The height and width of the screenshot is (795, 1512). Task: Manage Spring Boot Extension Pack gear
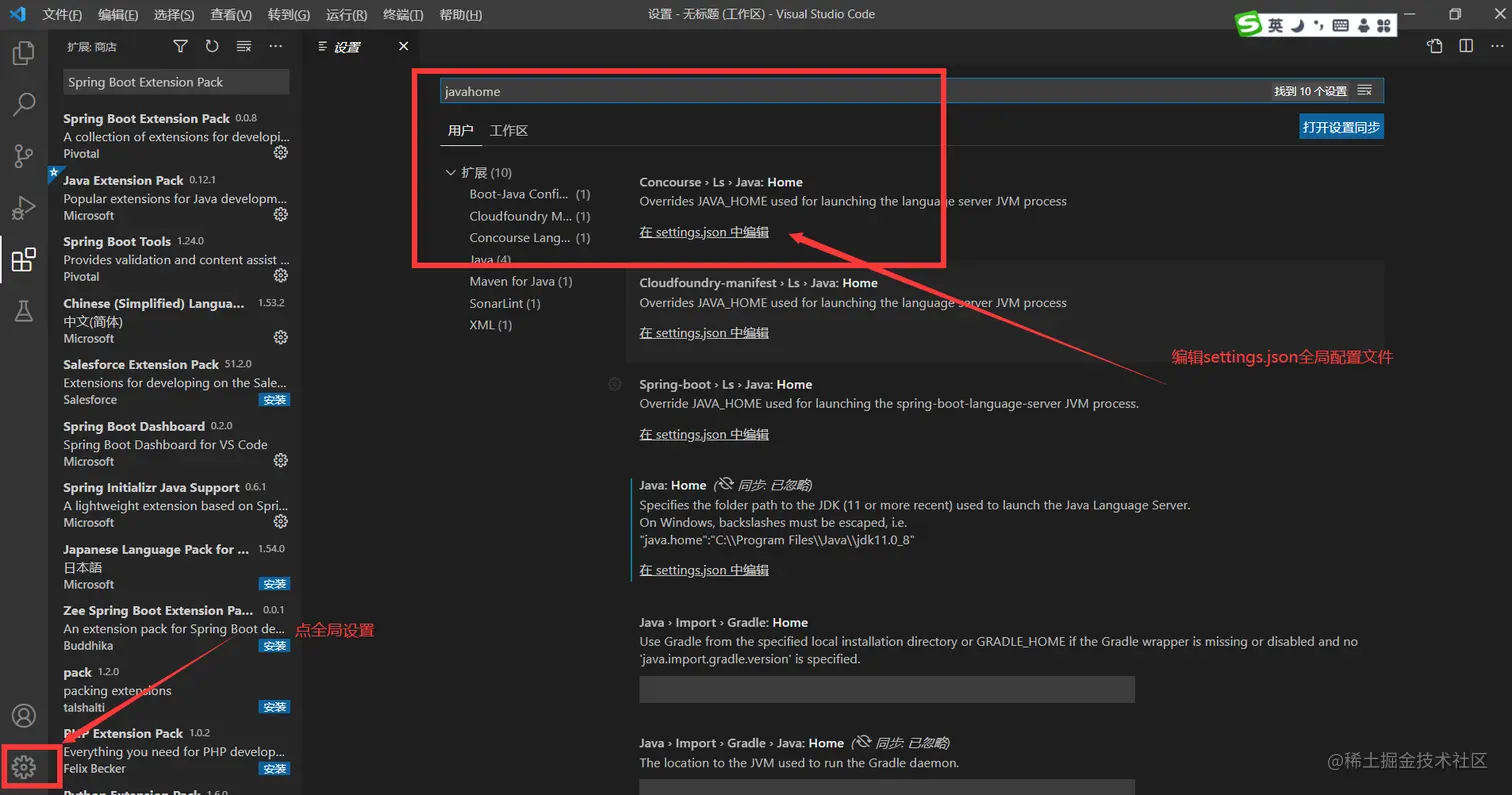[x=281, y=153]
